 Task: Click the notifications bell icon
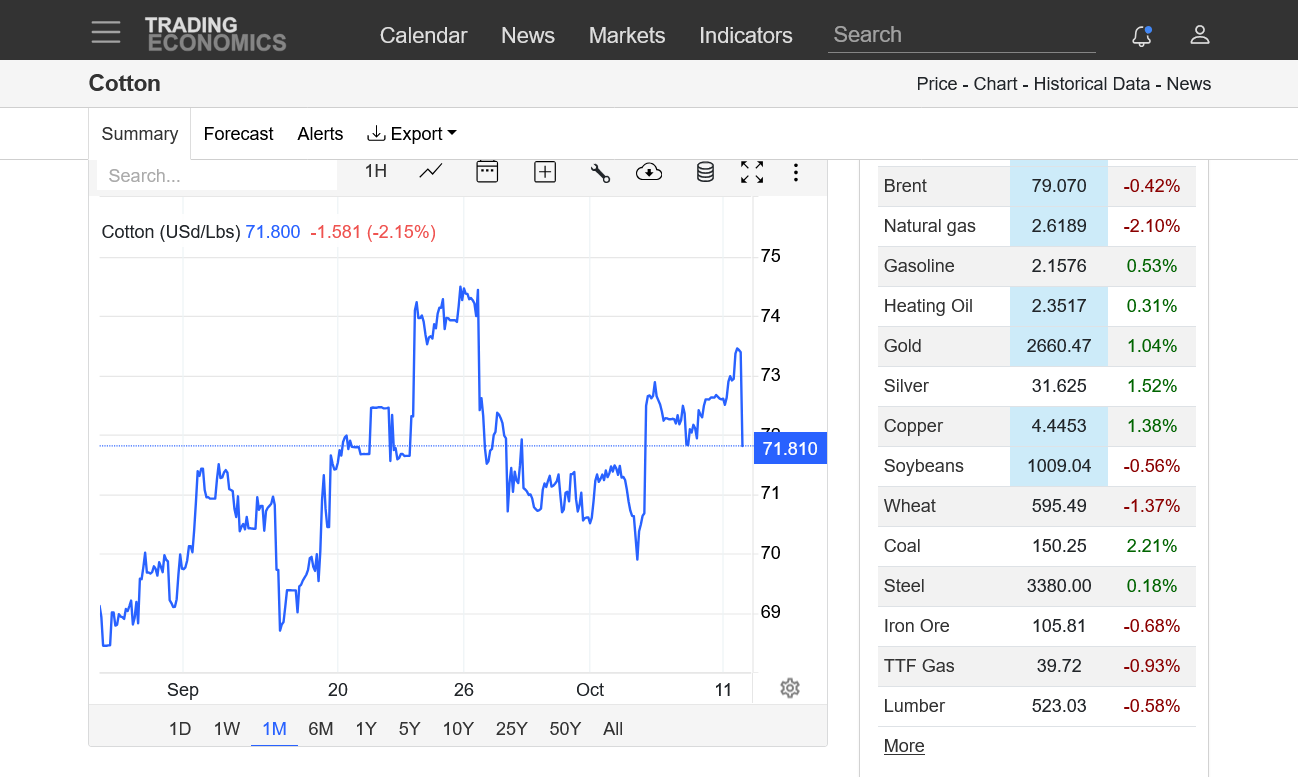click(1142, 36)
